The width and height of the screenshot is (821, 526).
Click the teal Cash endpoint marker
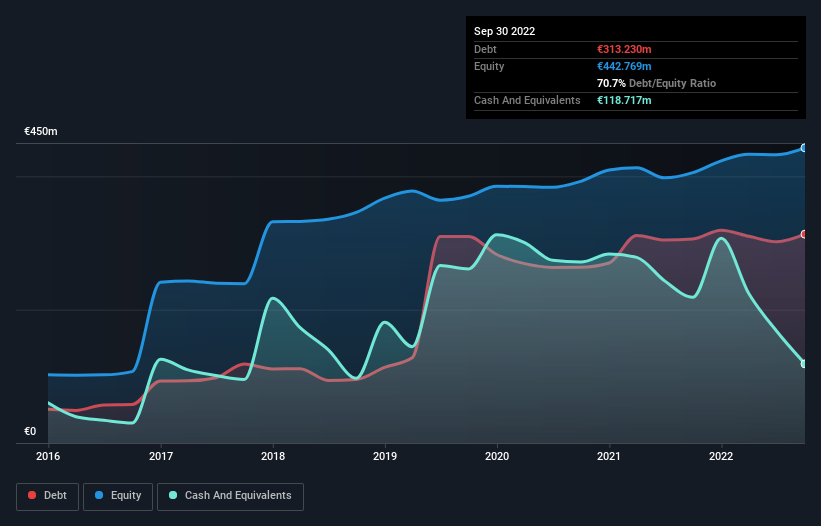point(804,364)
